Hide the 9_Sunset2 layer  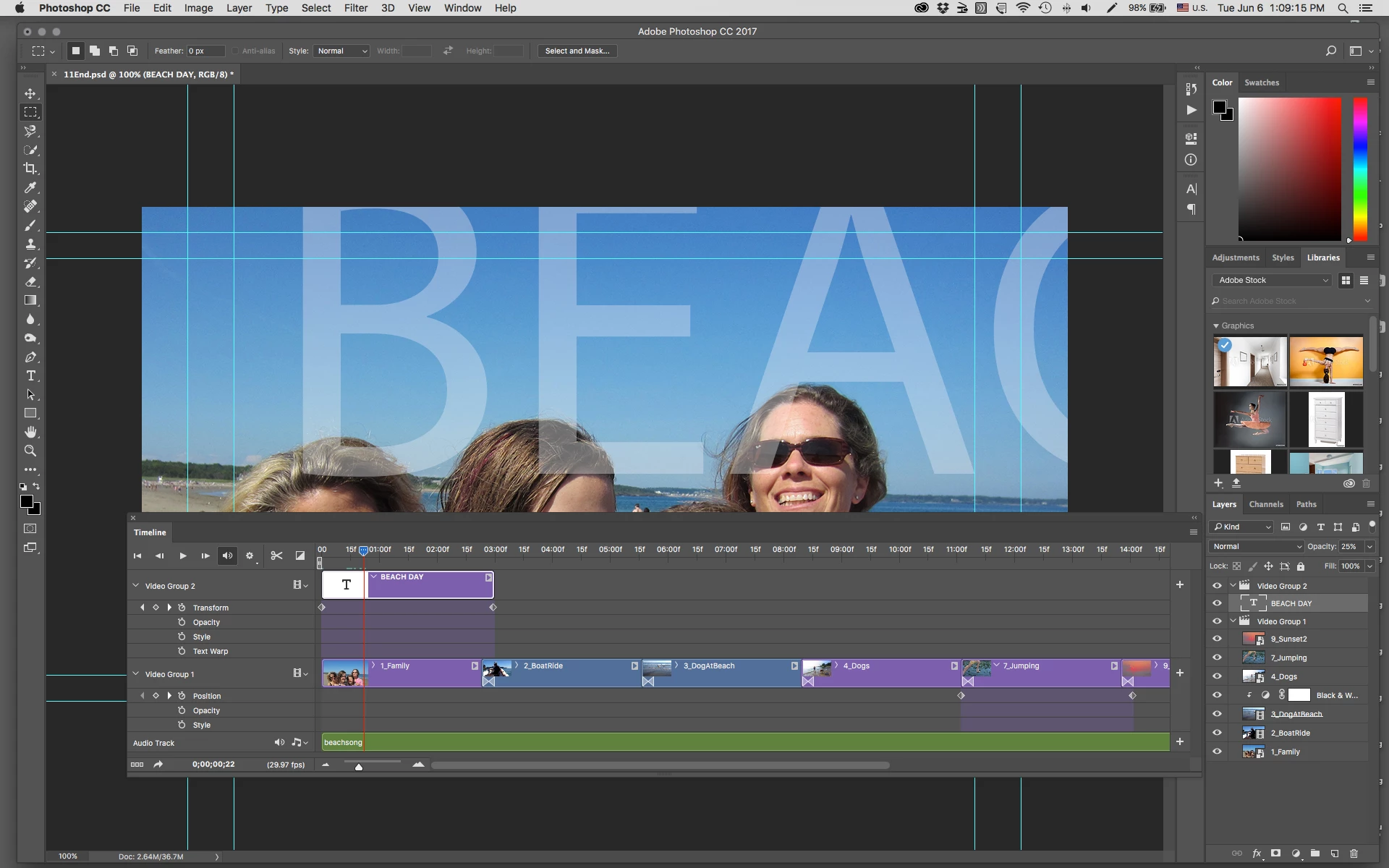click(1217, 639)
